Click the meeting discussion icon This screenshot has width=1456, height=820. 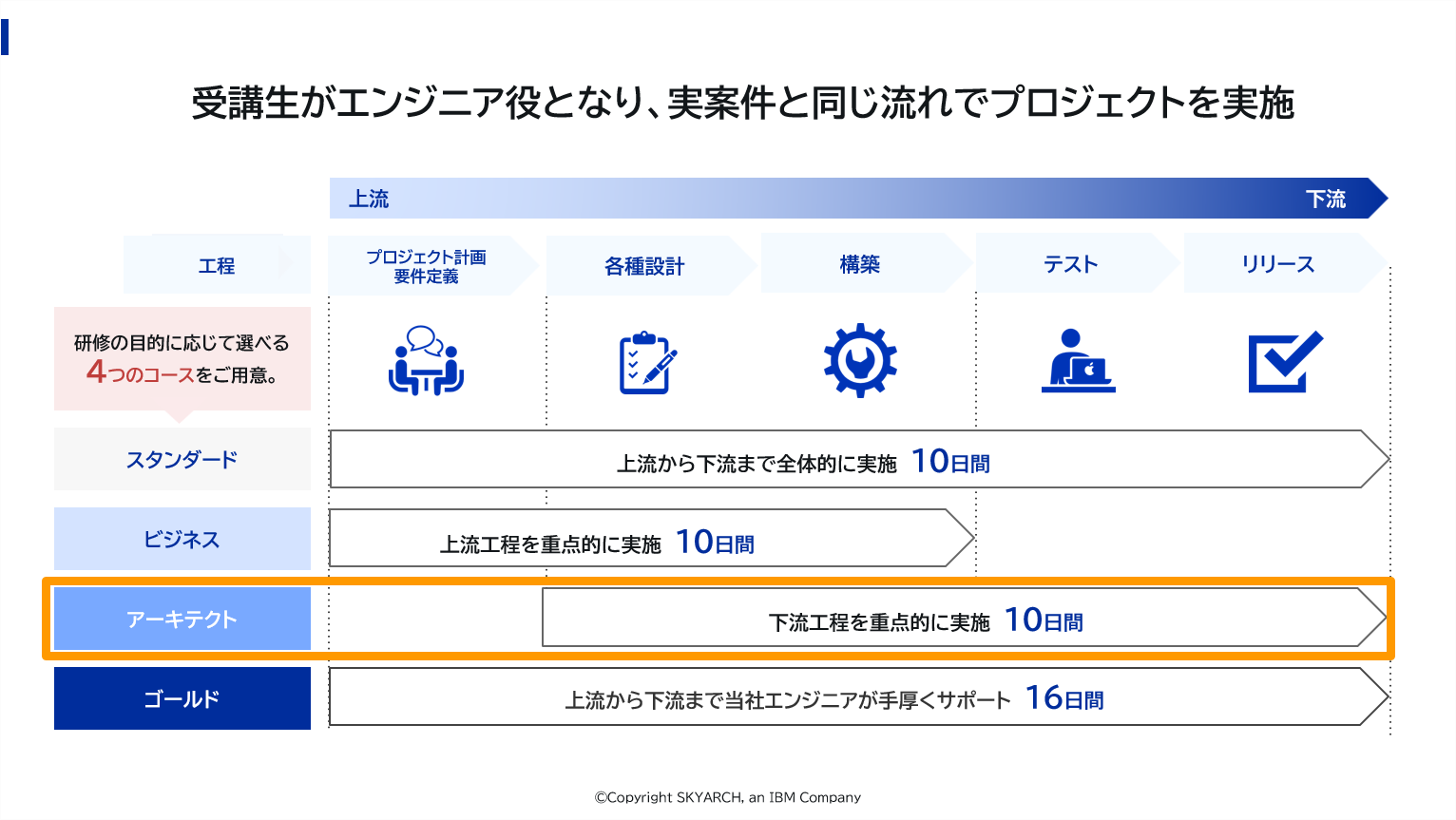click(x=426, y=361)
